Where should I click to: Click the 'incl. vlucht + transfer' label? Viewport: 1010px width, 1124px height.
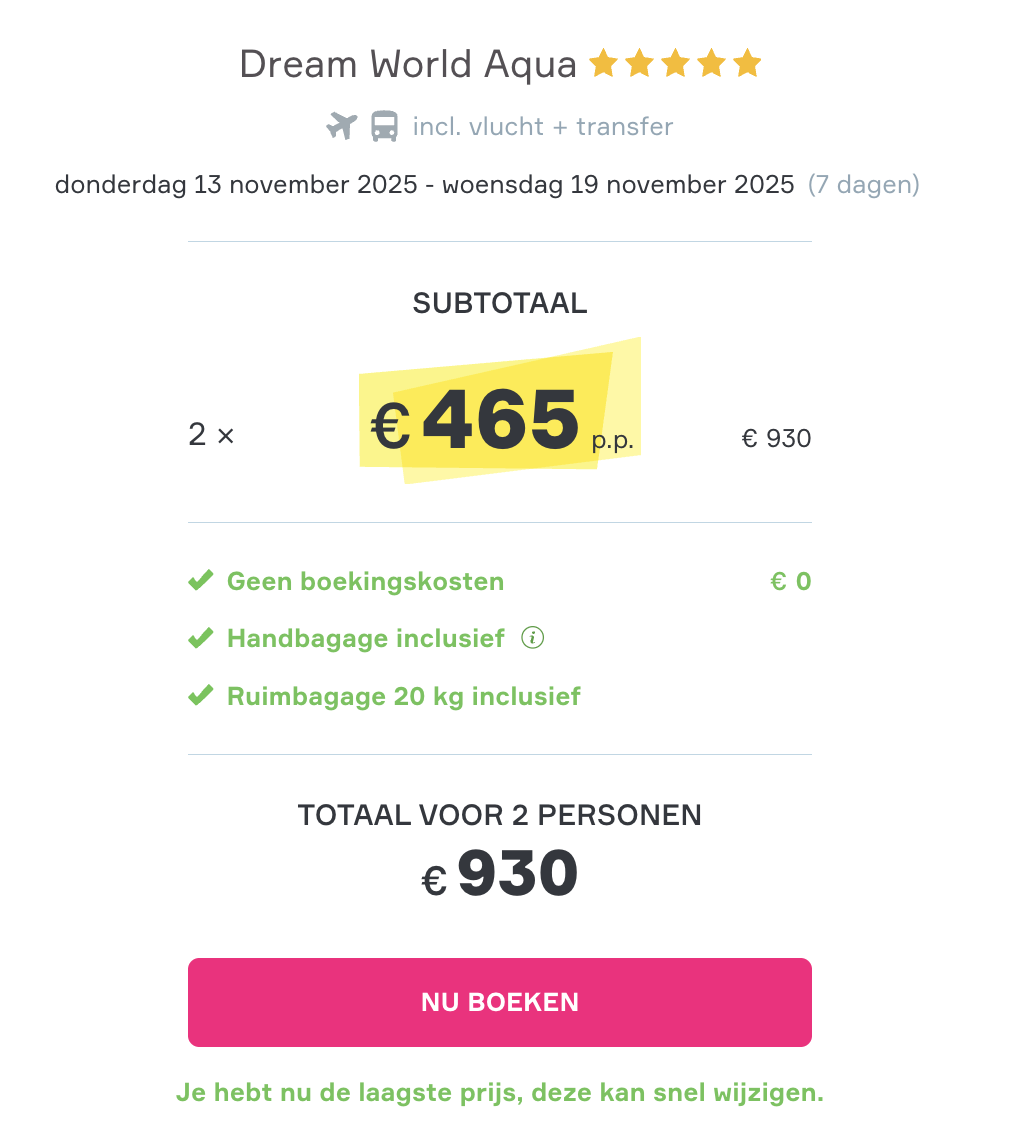pyautogui.click(x=543, y=127)
